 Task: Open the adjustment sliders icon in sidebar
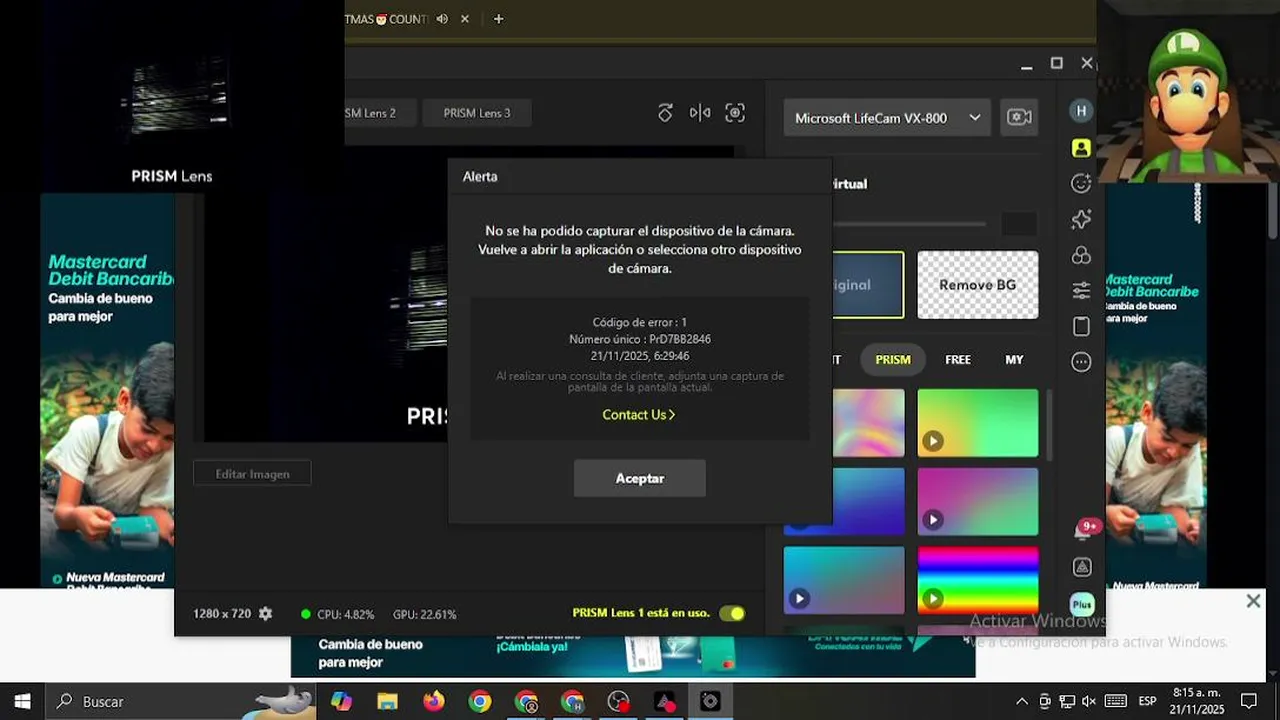point(1081,291)
